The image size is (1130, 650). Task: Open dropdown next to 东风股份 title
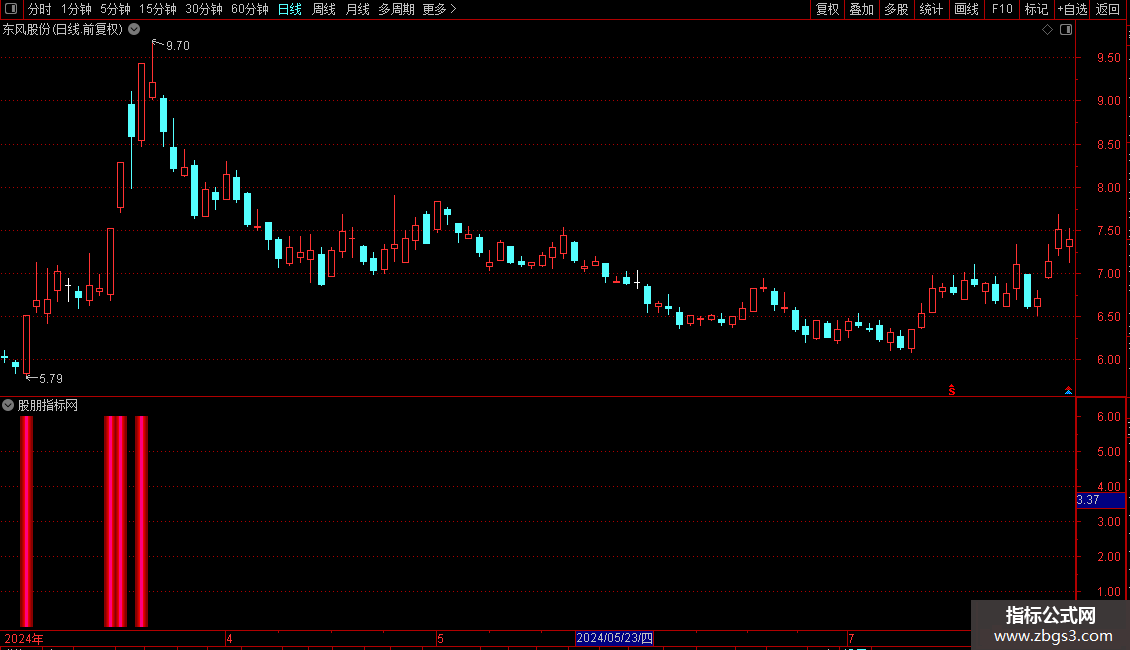point(134,30)
